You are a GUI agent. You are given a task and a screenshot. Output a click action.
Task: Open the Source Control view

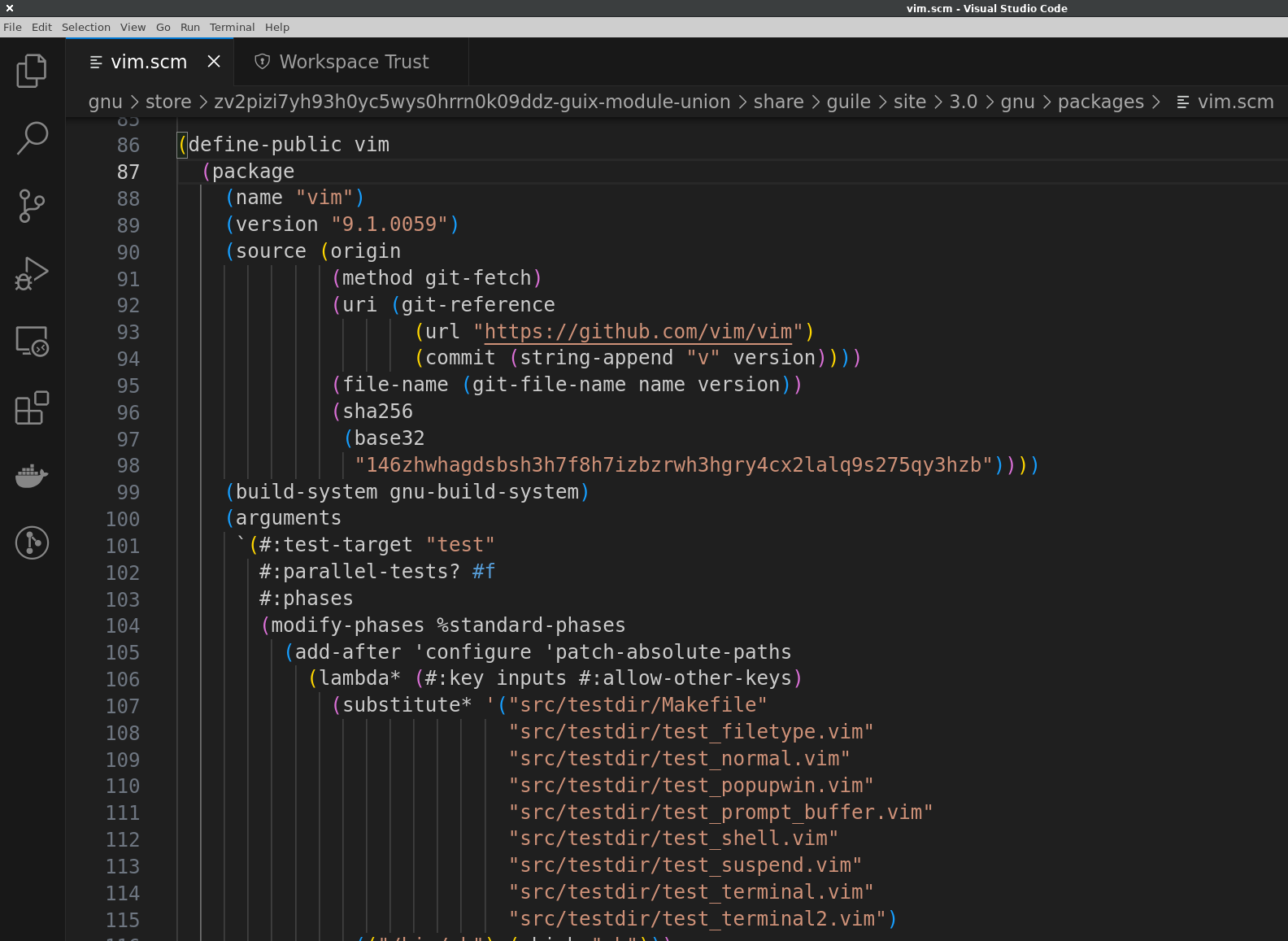(x=32, y=206)
